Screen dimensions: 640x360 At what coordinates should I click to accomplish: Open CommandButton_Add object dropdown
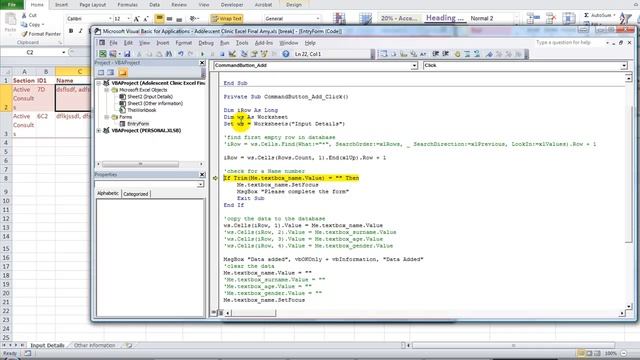[x=414, y=65]
